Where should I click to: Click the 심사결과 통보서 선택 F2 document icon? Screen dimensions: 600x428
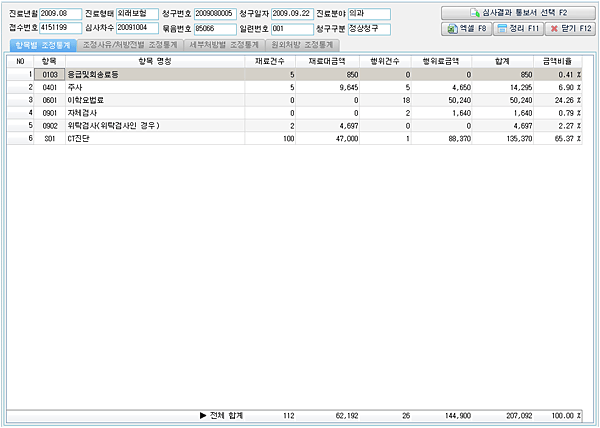click(475, 13)
